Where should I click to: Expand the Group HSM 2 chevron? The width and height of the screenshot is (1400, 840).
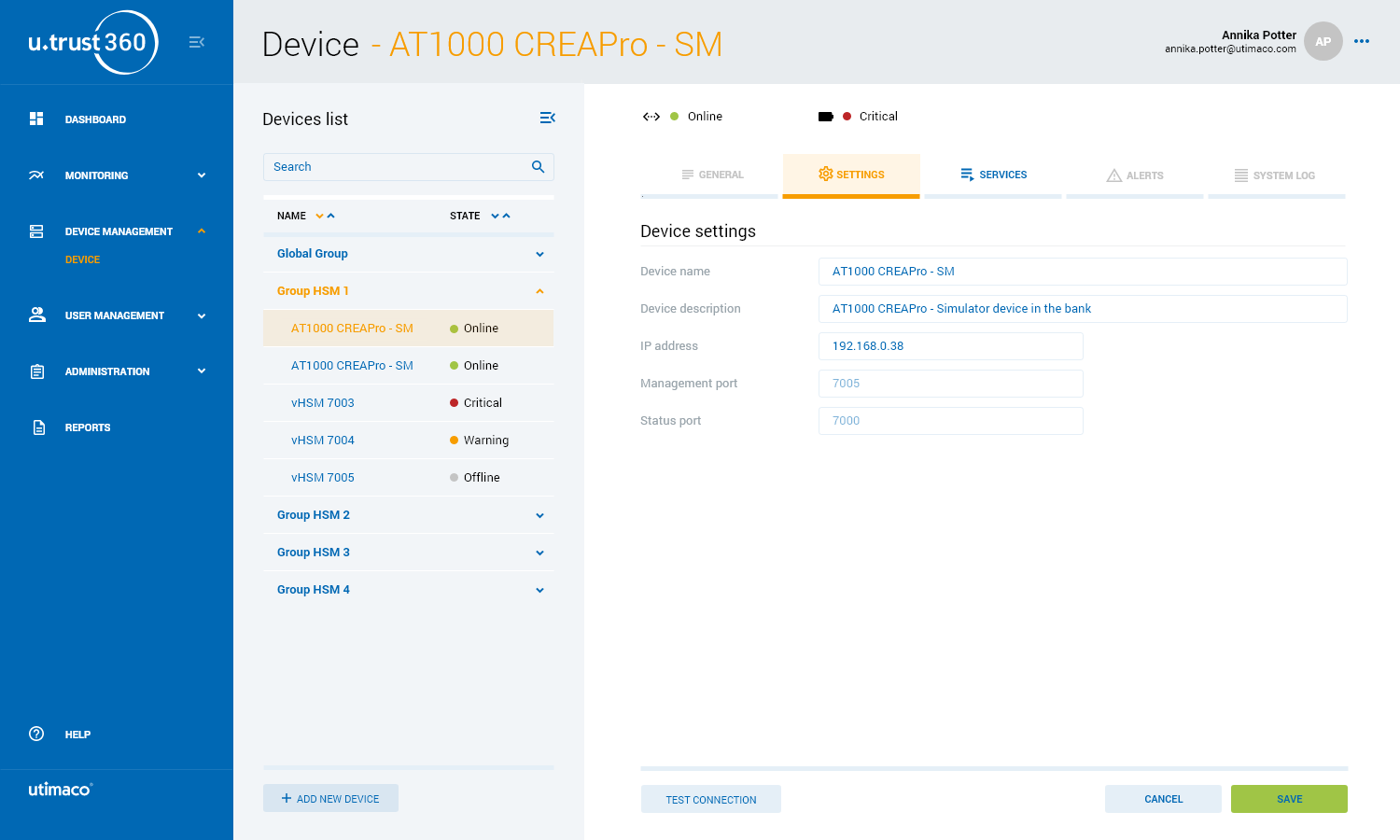point(539,515)
